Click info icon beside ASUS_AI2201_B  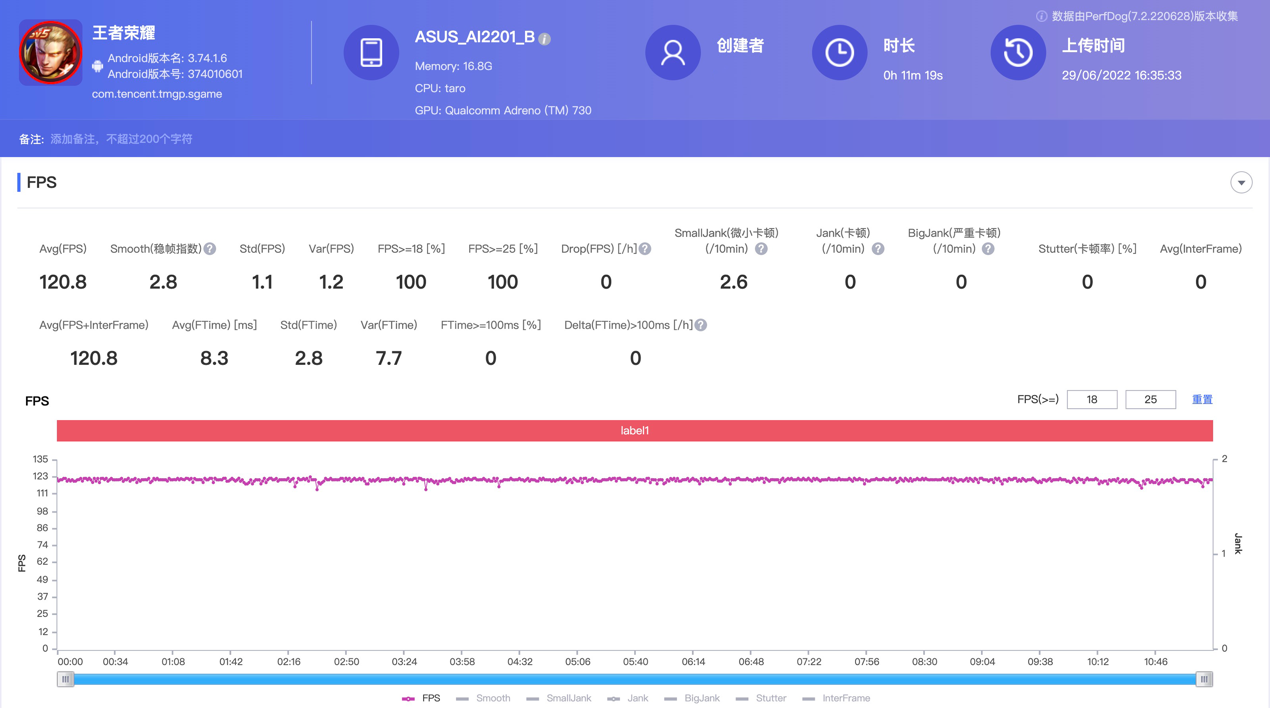(x=545, y=39)
